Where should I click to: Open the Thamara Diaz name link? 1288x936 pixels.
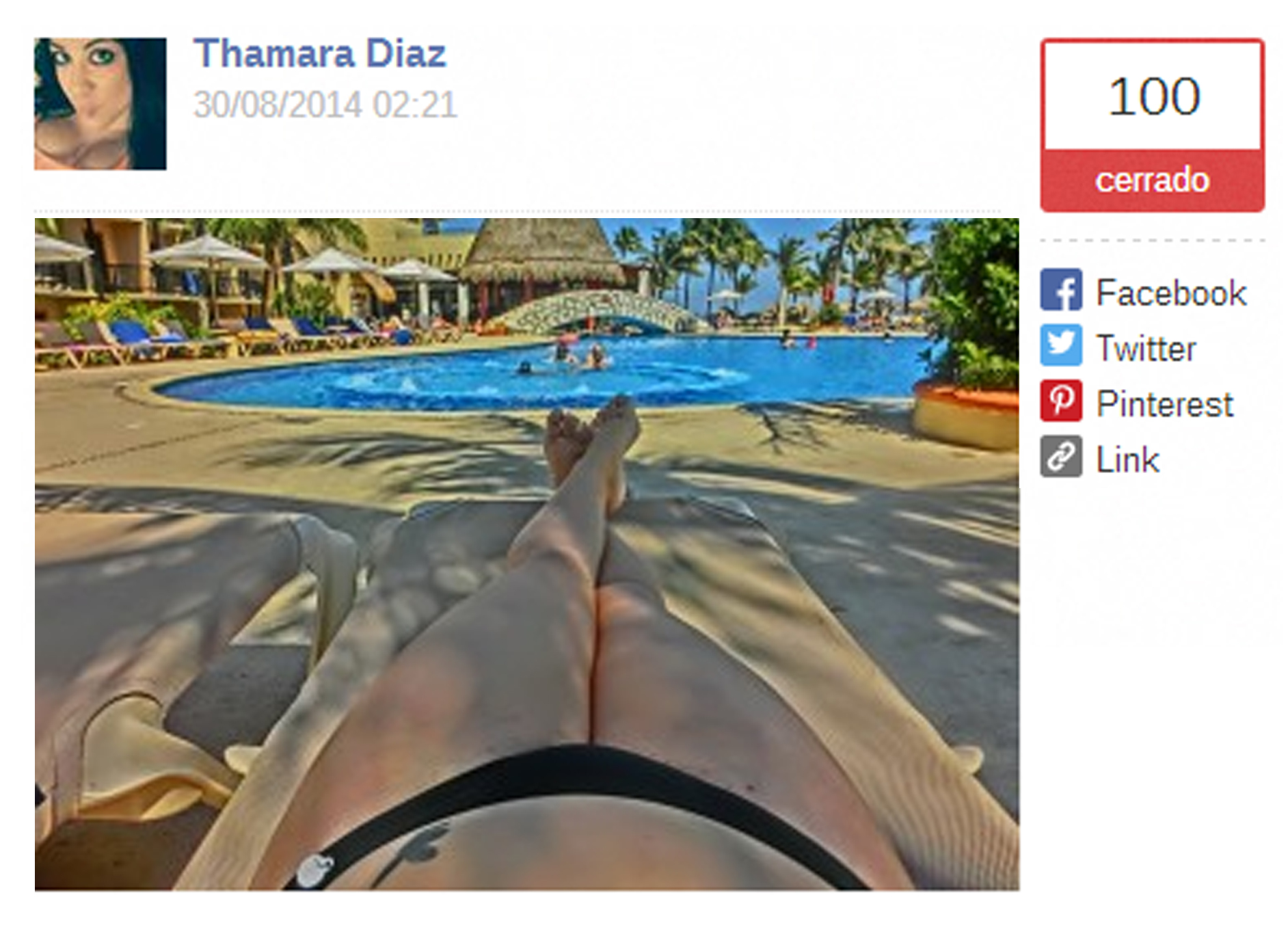coord(319,53)
